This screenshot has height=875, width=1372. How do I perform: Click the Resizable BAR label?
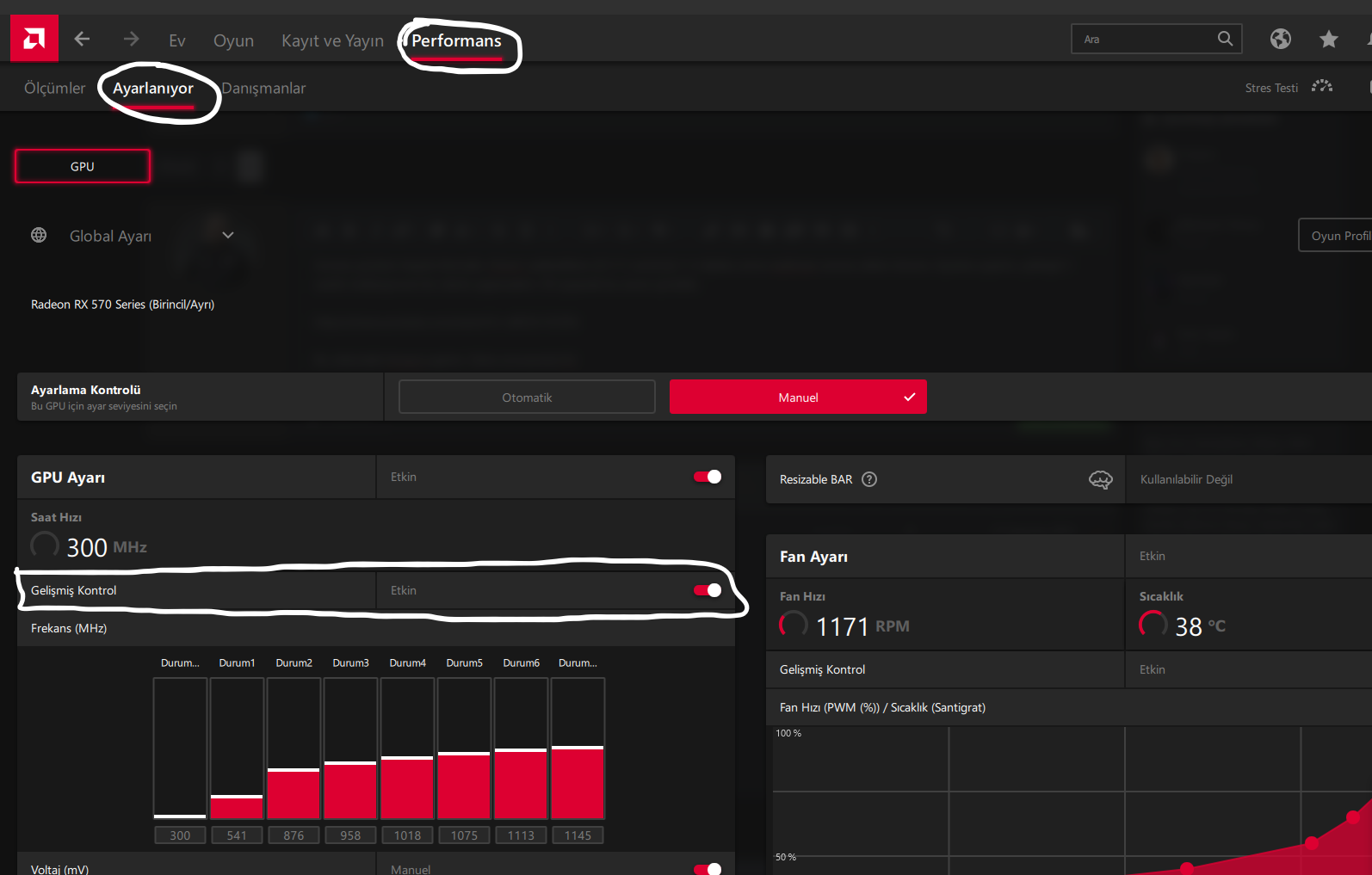pyautogui.click(x=816, y=479)
